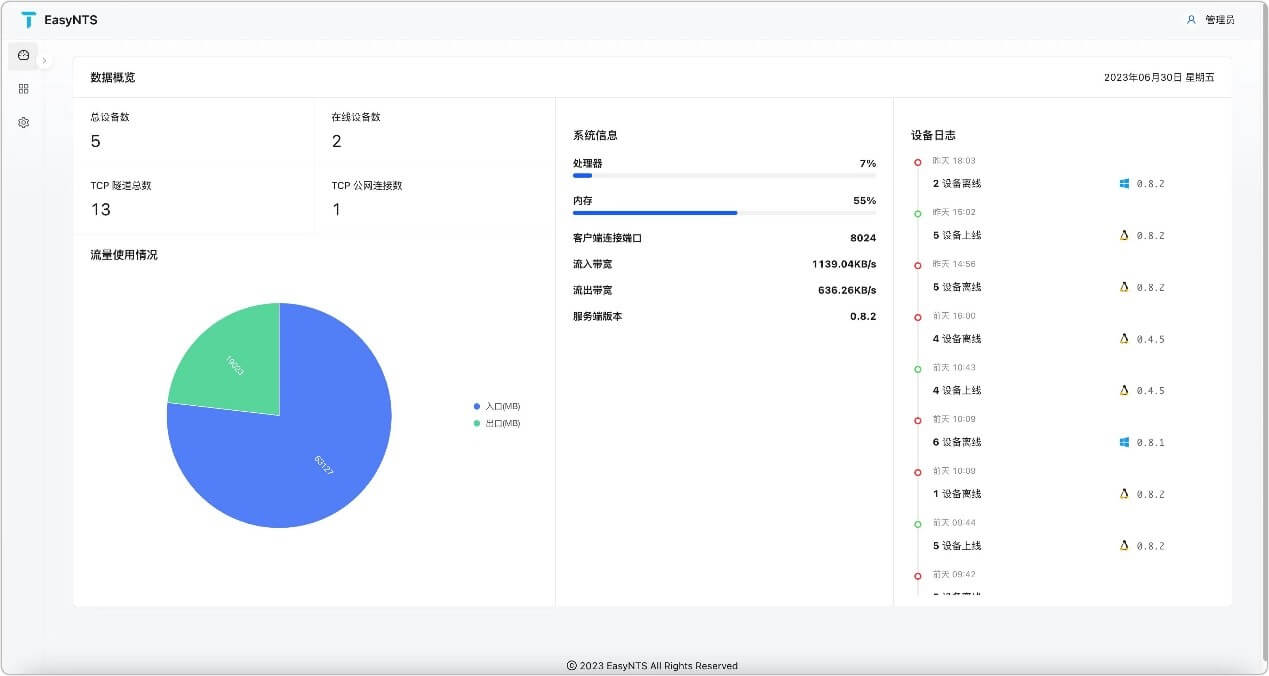The width and height of the screenshot is (1269, 676).
Task: Click the 7% processor percentage
Action: (x=868, y=163)
